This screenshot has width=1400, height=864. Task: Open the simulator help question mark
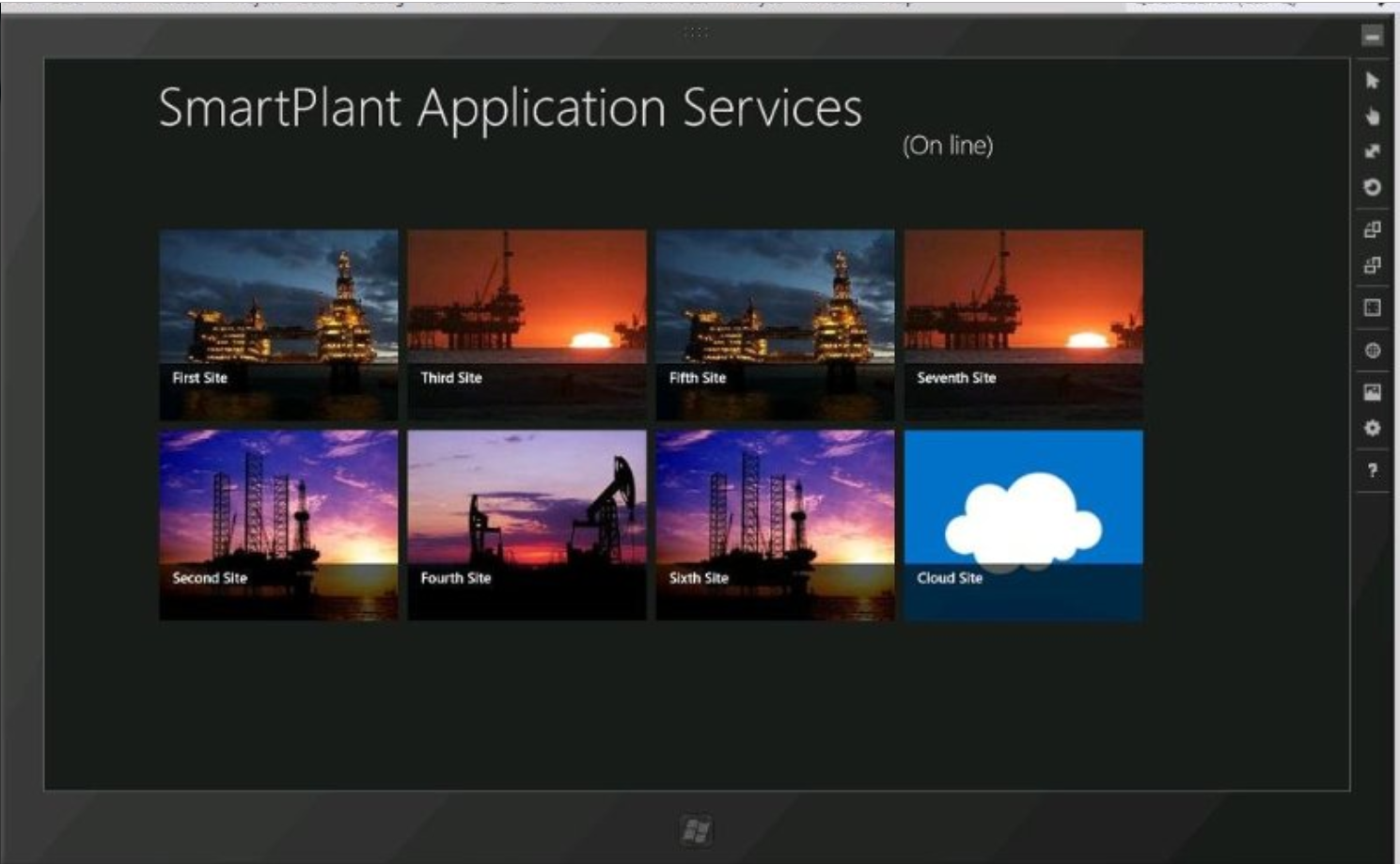click(1372, 470)
